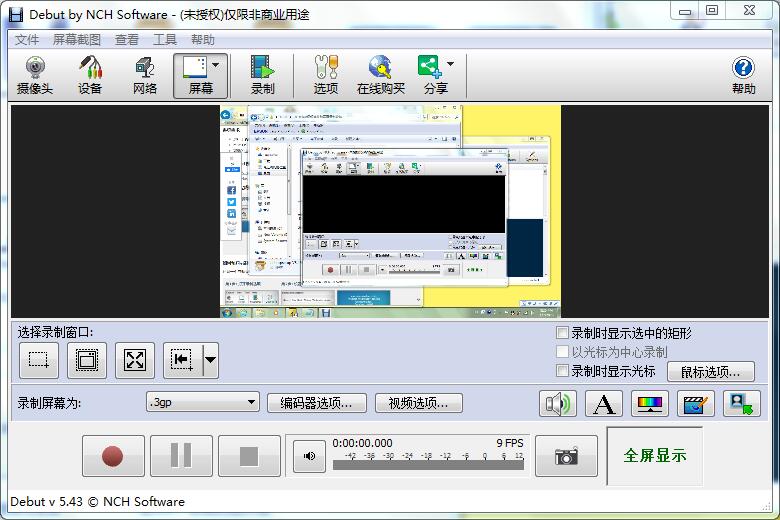Choose the select-window recording tool
The width and height of the screenshot is (780, 520).
87,360
